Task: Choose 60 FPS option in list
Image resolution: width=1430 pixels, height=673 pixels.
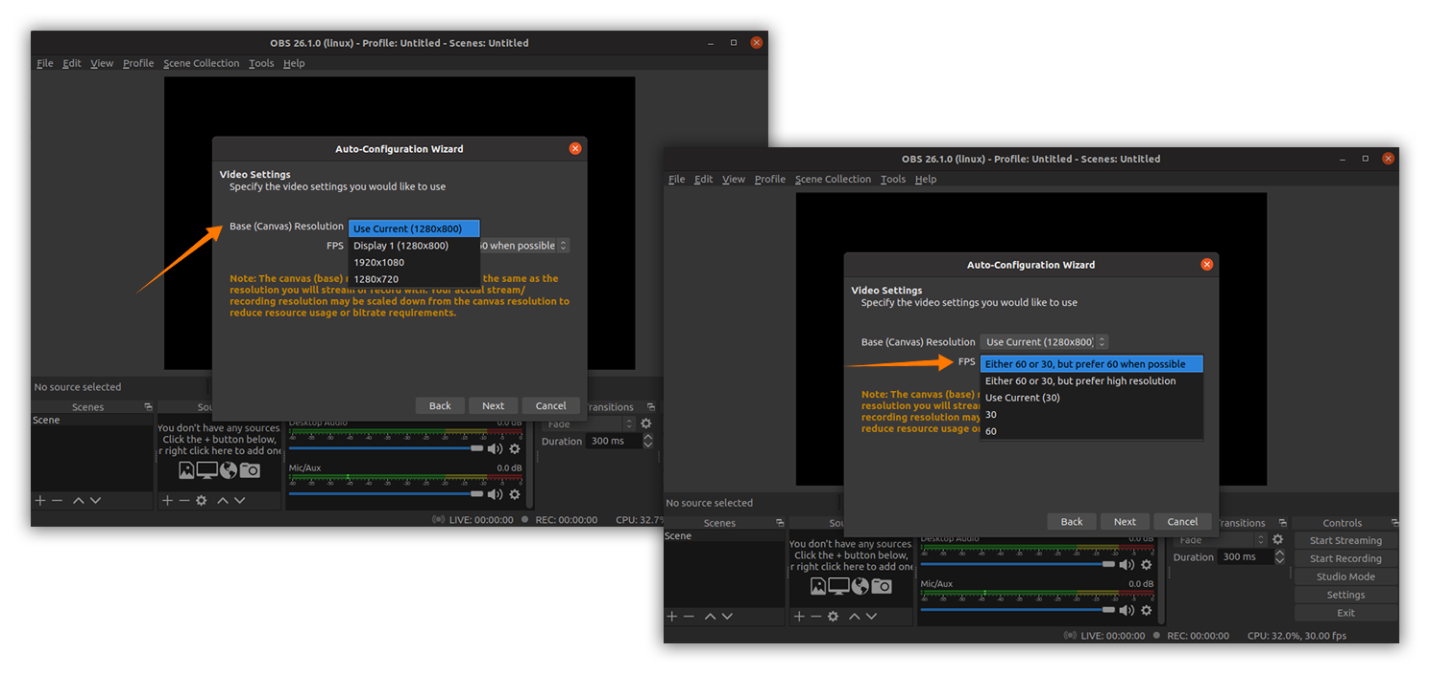Action: [x=1091, y=431]
